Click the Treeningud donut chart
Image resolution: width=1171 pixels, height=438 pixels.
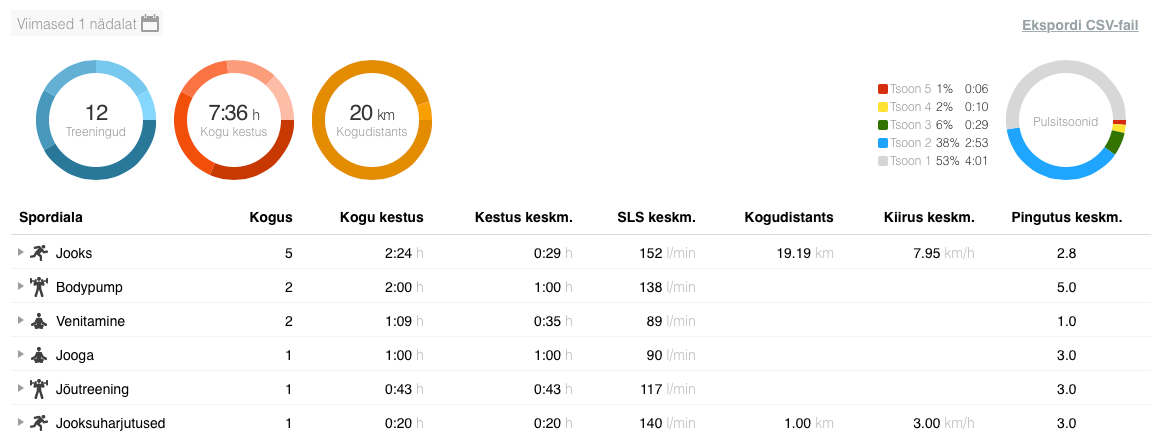(96, 120)
